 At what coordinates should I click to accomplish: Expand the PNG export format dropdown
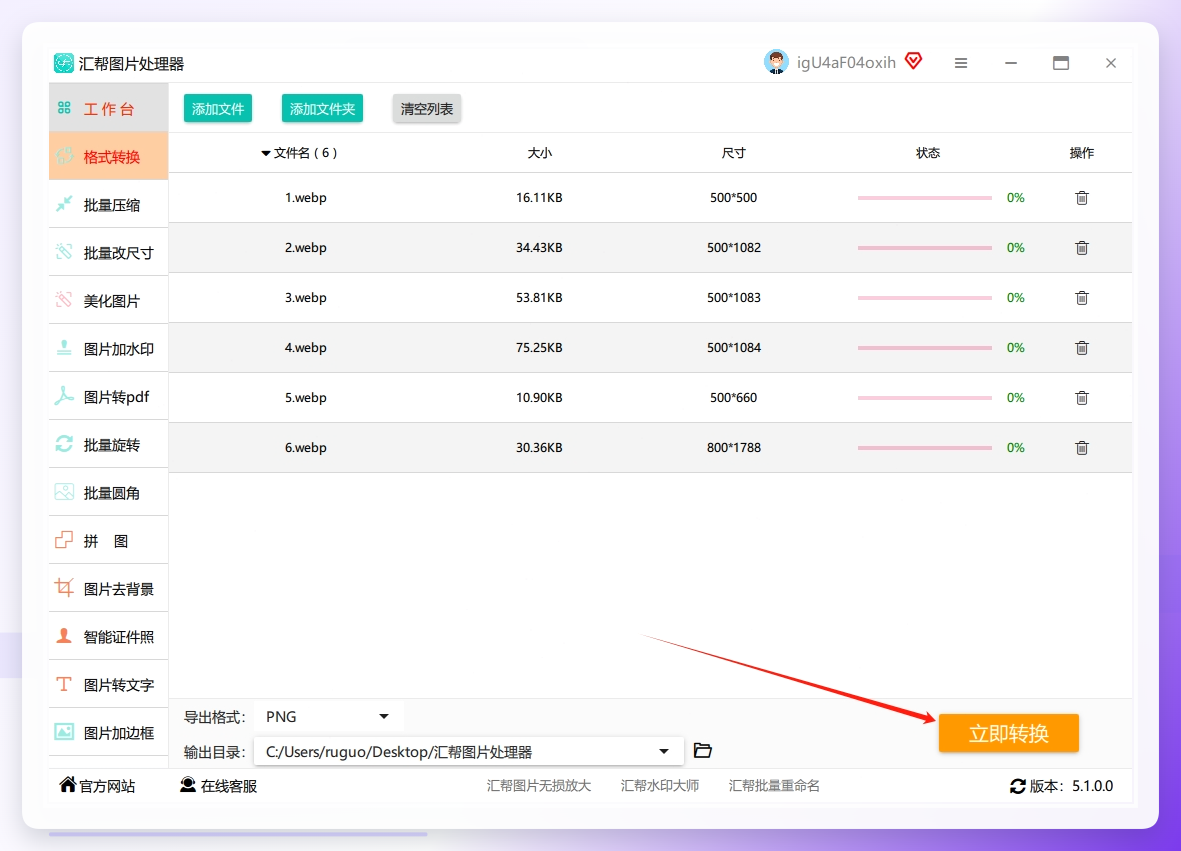click(x=328, y=716)
